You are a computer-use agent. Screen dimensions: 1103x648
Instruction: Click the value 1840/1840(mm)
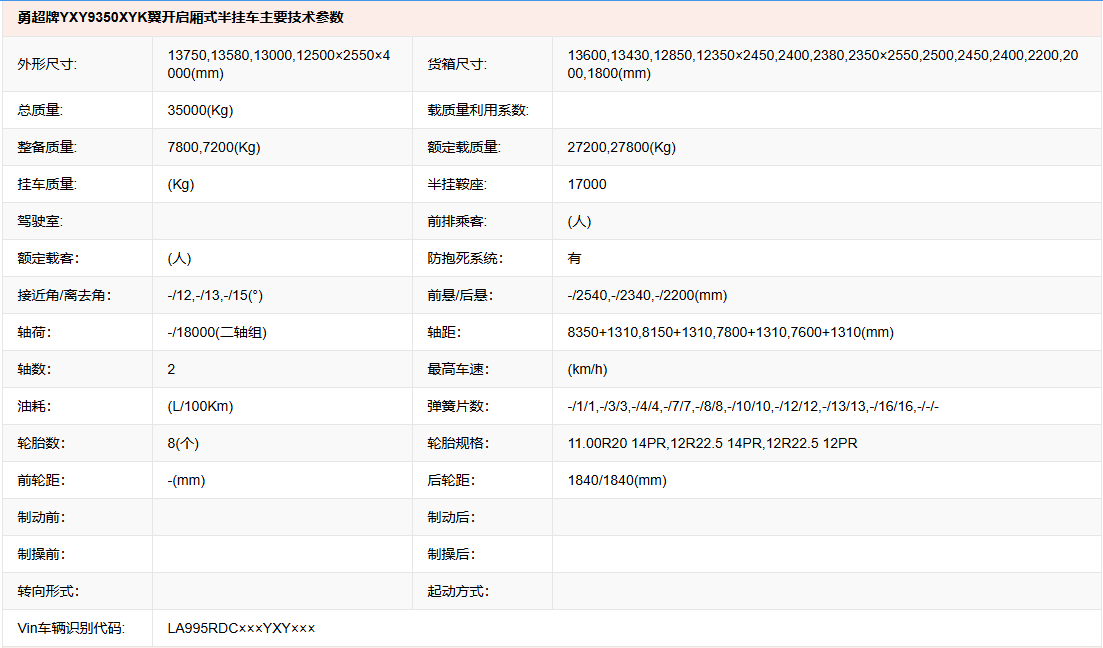click(617, 481)
